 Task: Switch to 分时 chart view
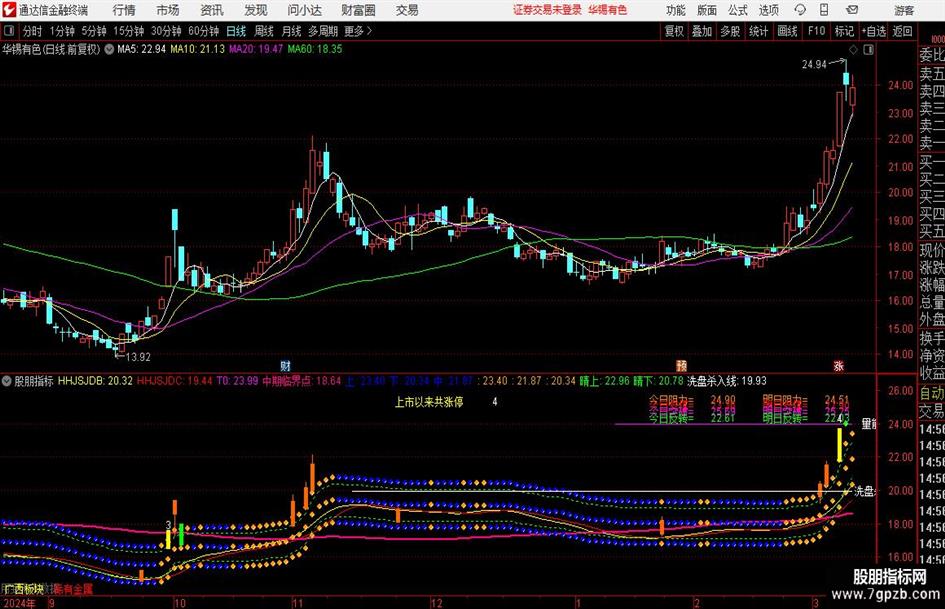point(32,31)
